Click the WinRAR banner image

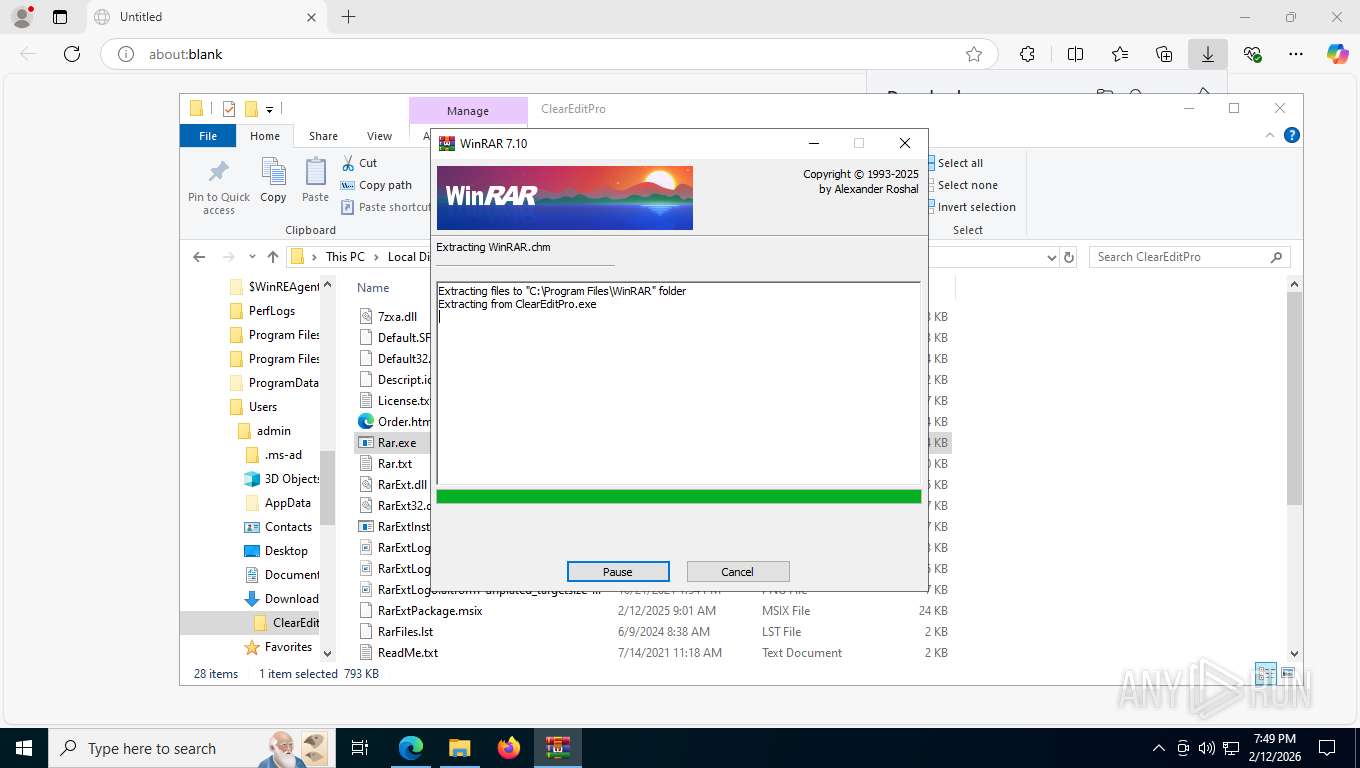pyautogui.click(x=565, y=198)
